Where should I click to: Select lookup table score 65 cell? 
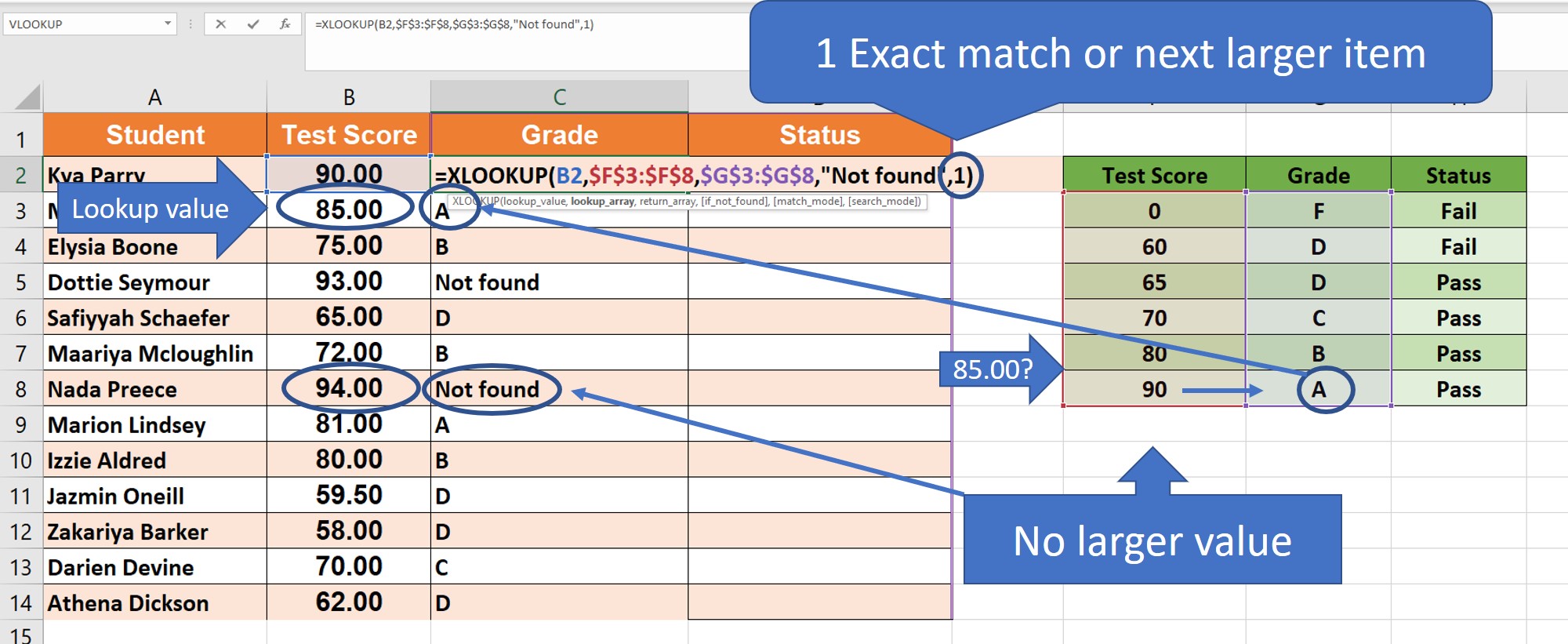coord(1154,282)
